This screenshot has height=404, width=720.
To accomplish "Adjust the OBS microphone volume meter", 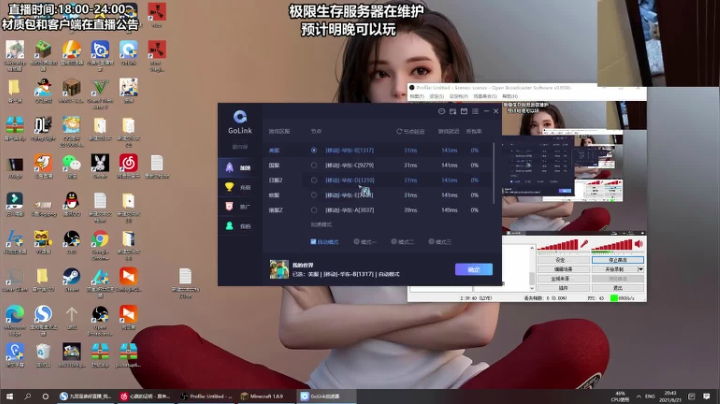I will [x=558, y=246].
